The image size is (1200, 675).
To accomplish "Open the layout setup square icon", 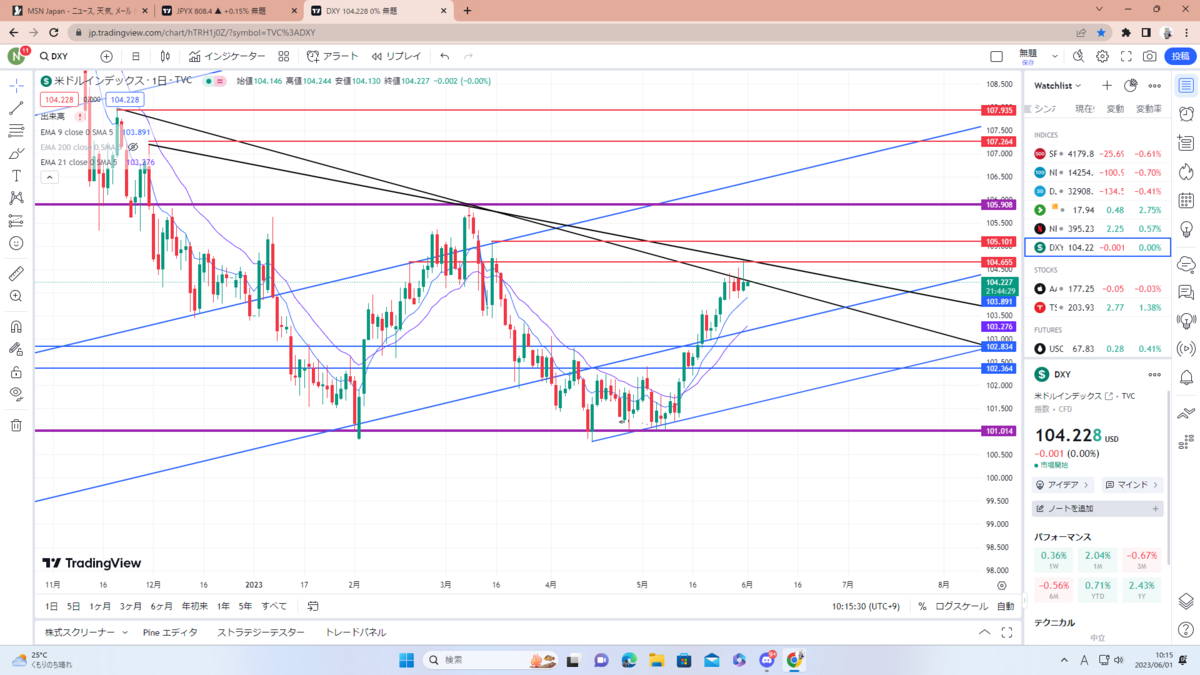I will pos(996,57).
